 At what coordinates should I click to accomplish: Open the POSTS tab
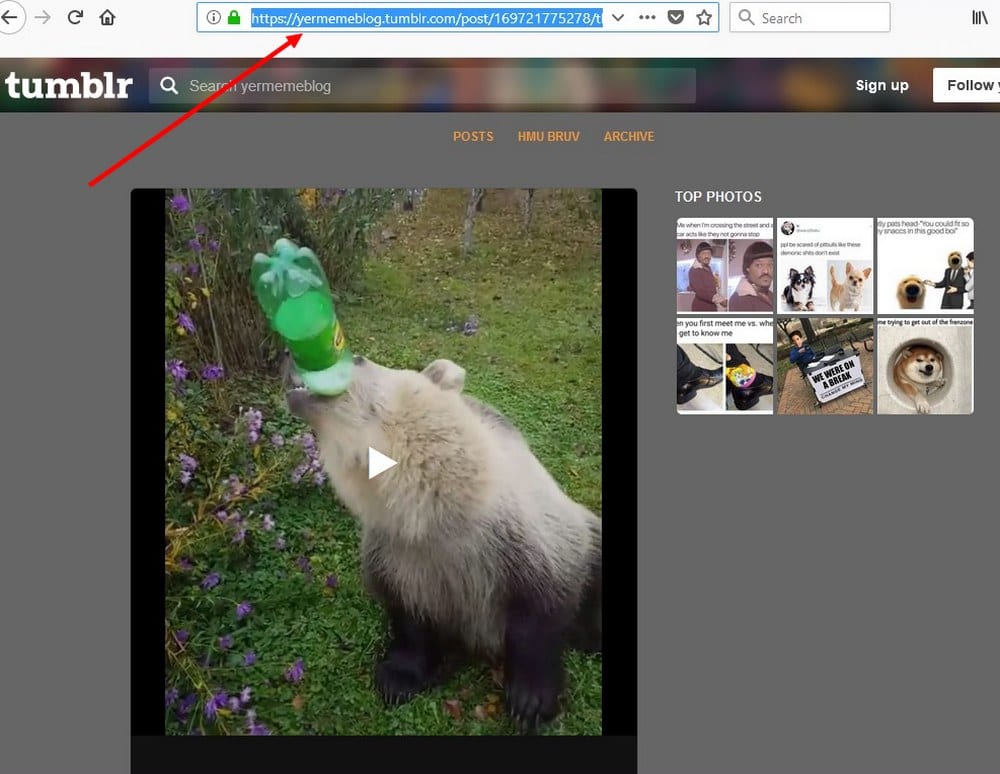pyautogui.click(x=473, y=136)
